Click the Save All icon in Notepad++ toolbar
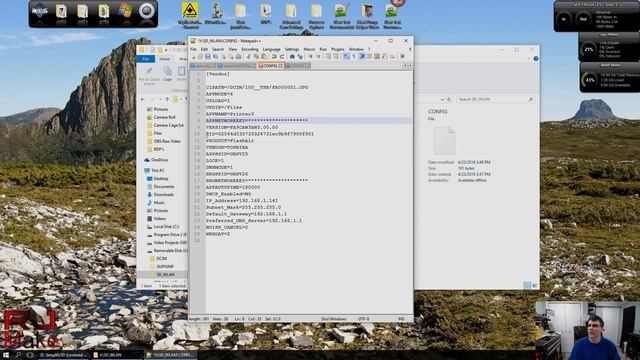Image resolution: width=640 pixels, height=360 pixels. pos(216,56)
